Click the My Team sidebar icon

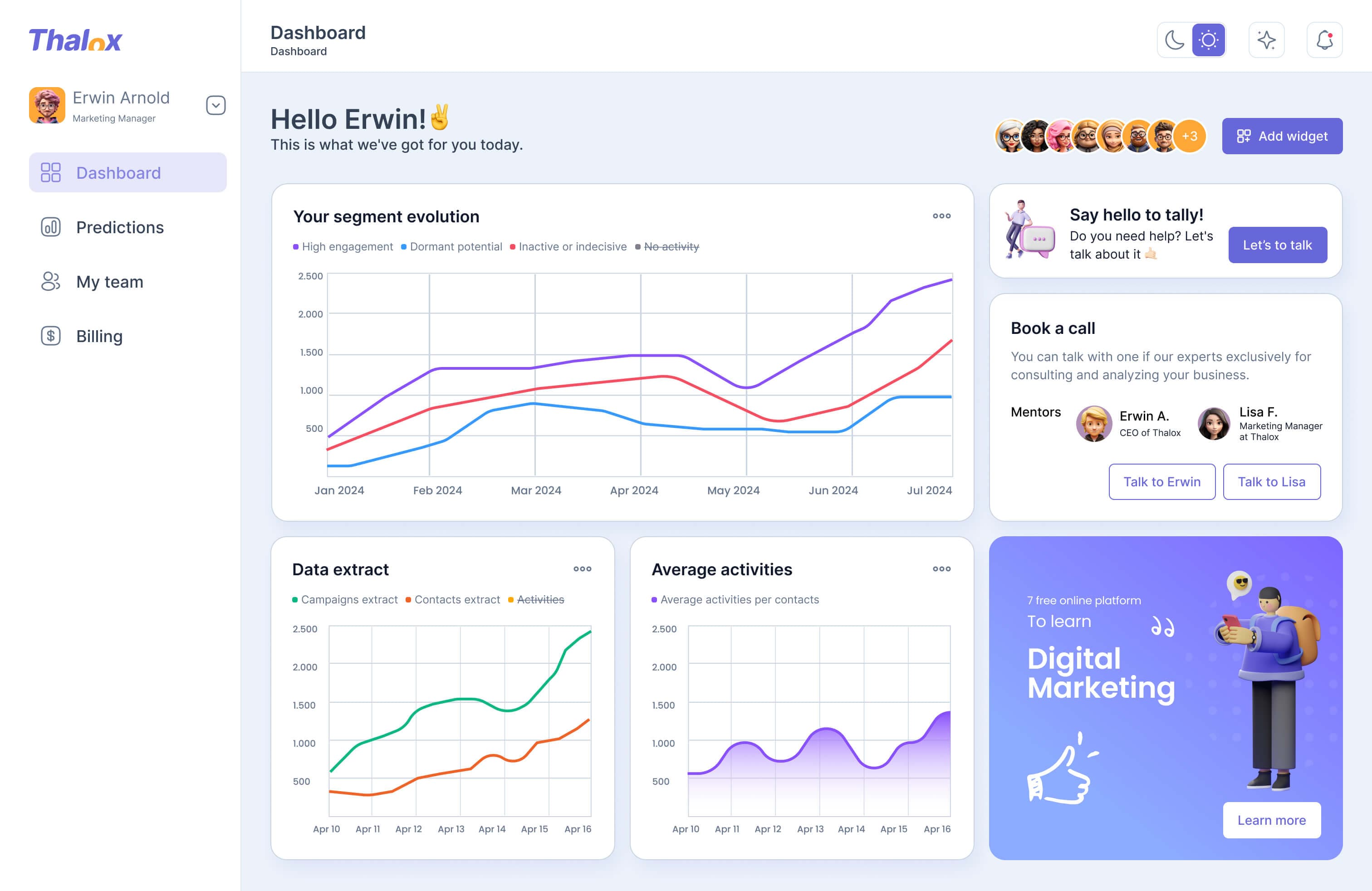(50, 281)
